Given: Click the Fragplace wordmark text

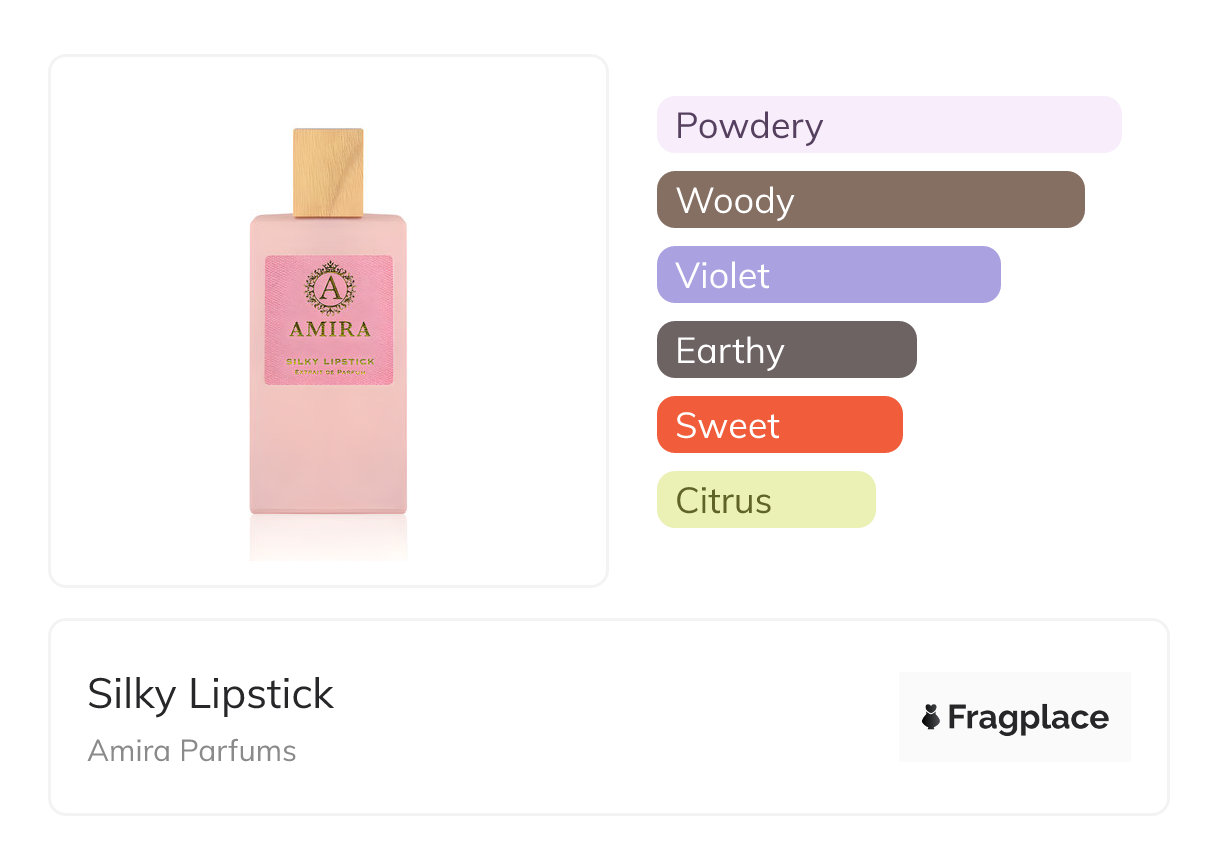Looking at the screenshot, I should pyautogui.click(x=1028, y=717).
